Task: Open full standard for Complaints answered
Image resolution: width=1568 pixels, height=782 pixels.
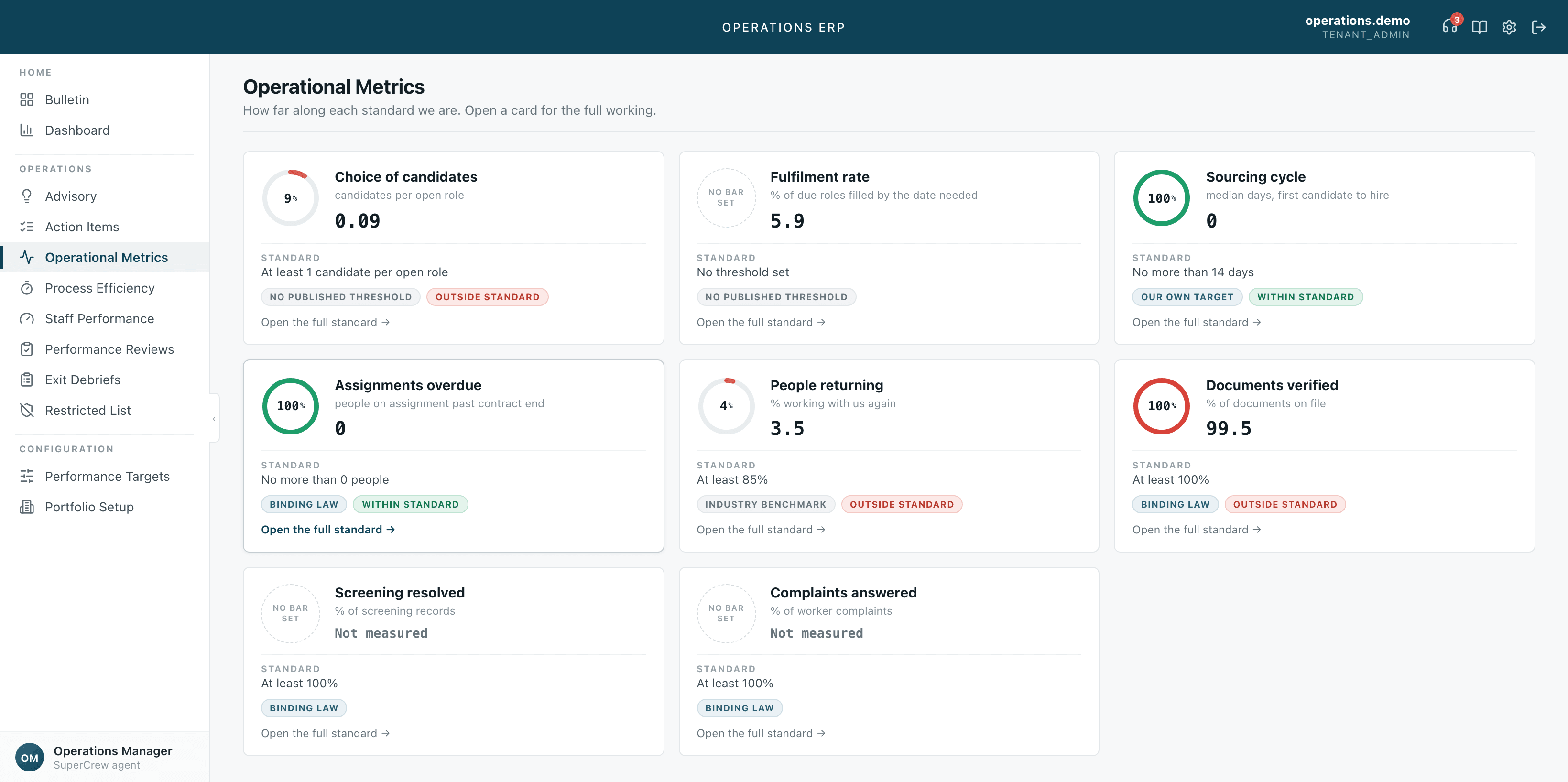Action: [761, 733]
